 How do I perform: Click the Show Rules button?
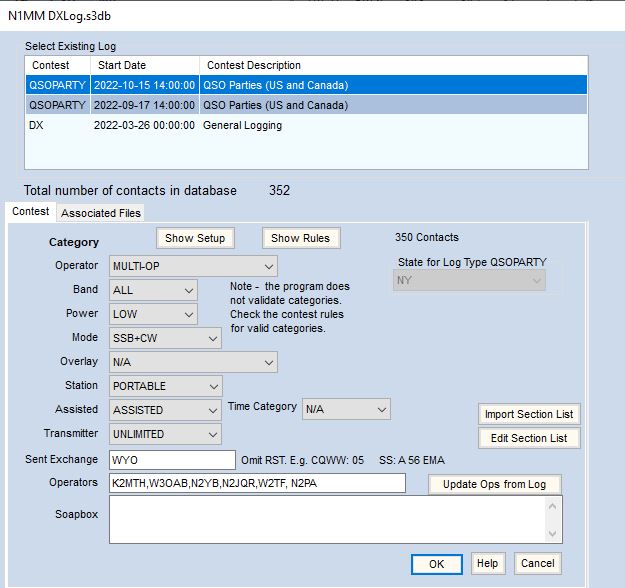pyautogui.click(x=301, y=238)
